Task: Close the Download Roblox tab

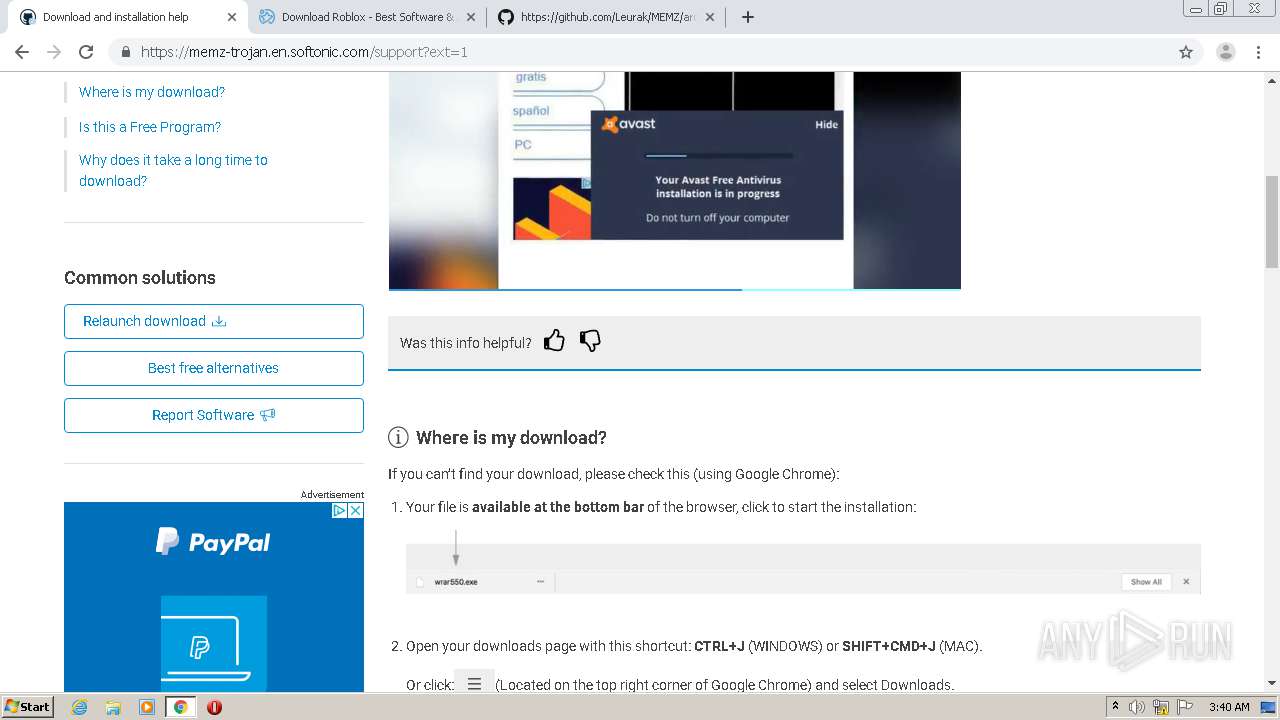Action: click(x=471, y=17)
